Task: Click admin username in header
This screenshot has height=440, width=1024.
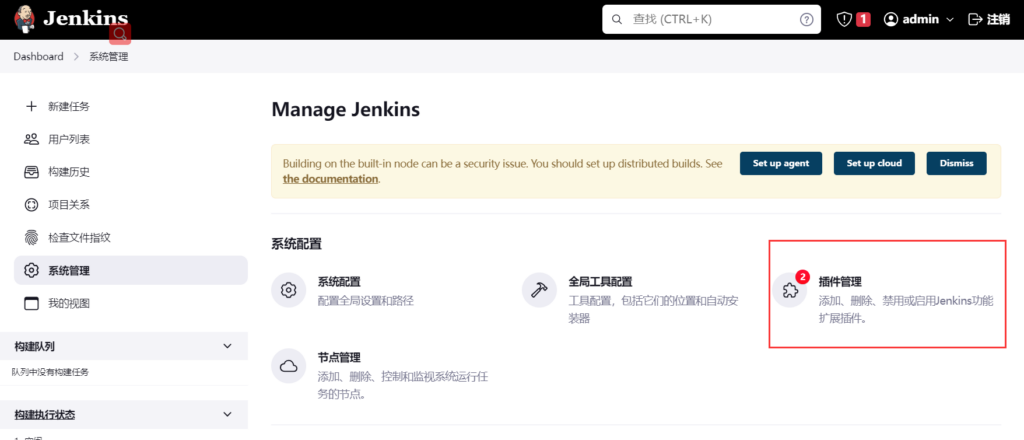Action: click(920, 20)
